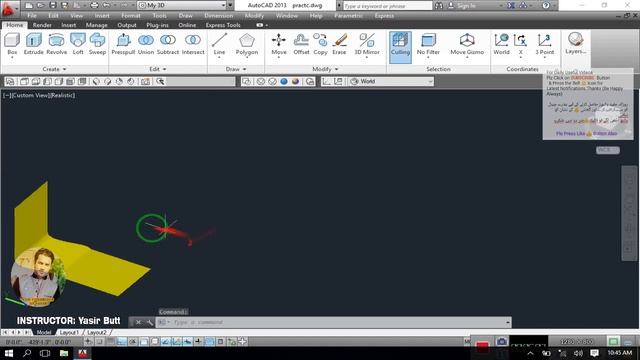Open the AutoCAD application menu logo

coord(9,8)
